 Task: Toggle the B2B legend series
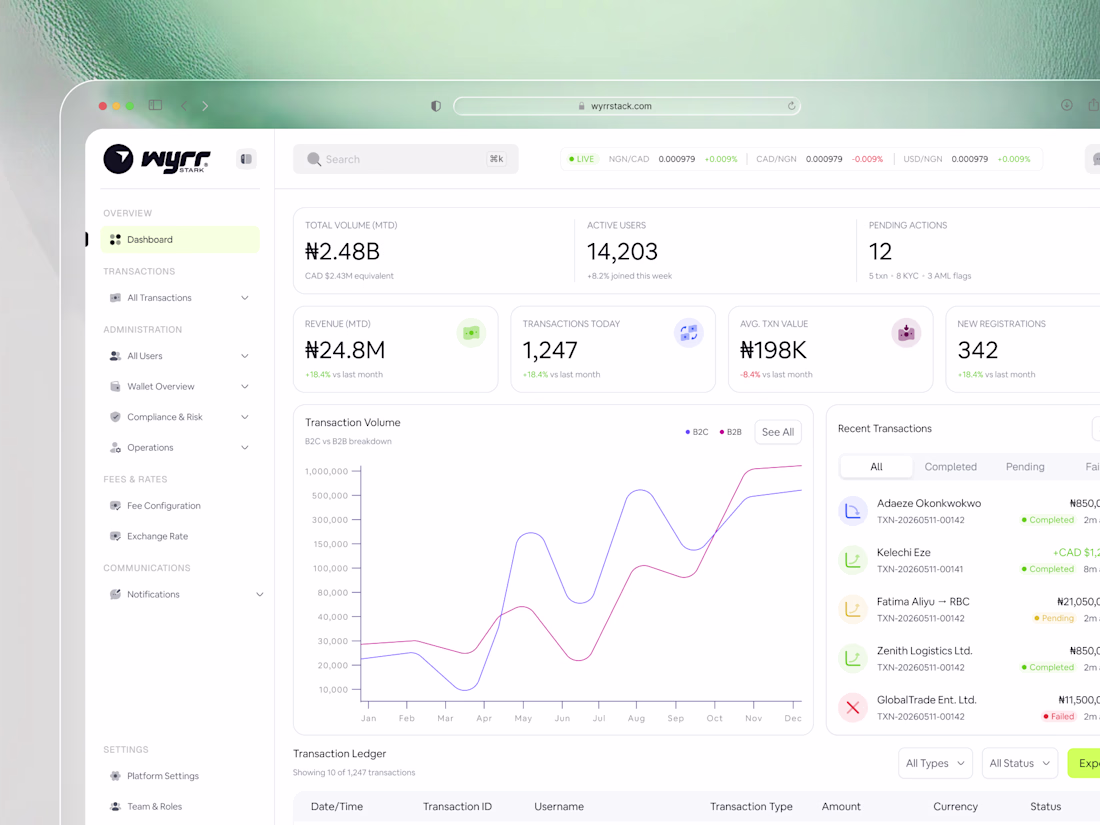coord(730,432)
